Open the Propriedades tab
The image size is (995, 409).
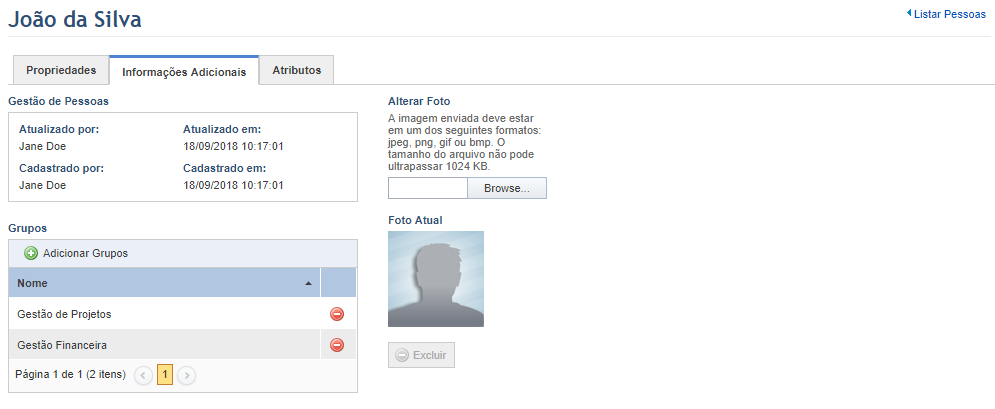(x=61, y=70)
